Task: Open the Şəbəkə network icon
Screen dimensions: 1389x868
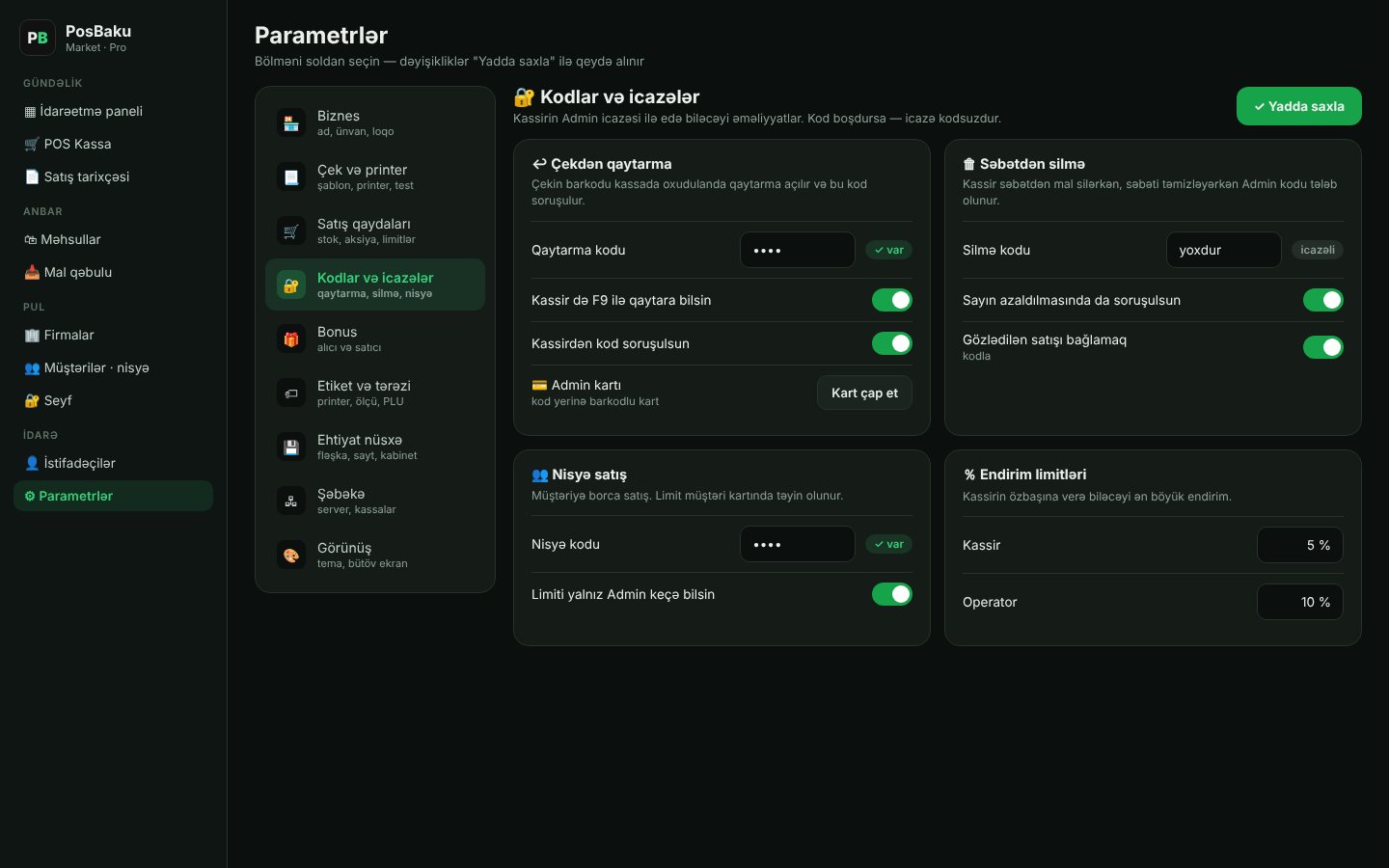Action: [x=290, y=501]
